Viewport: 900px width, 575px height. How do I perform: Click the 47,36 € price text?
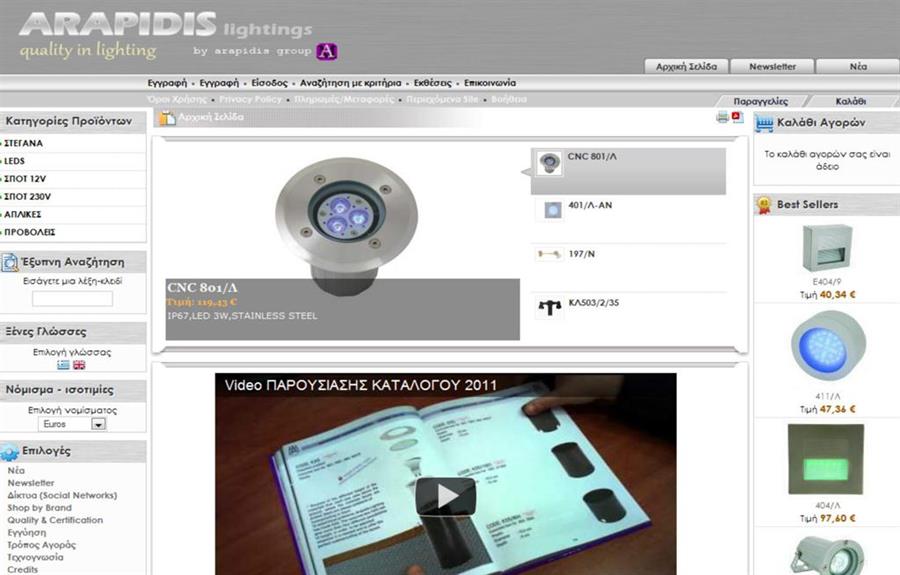click(x=837, y=409)
